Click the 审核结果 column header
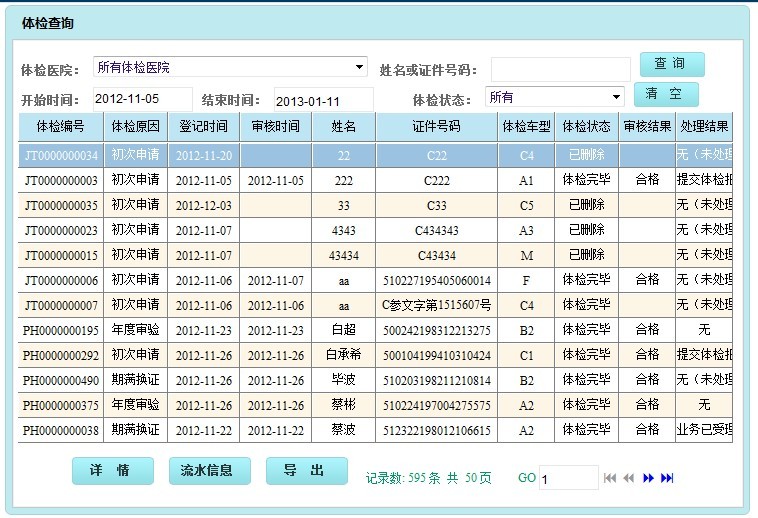This screenshot has width=758, height=518. pos(647,127)
